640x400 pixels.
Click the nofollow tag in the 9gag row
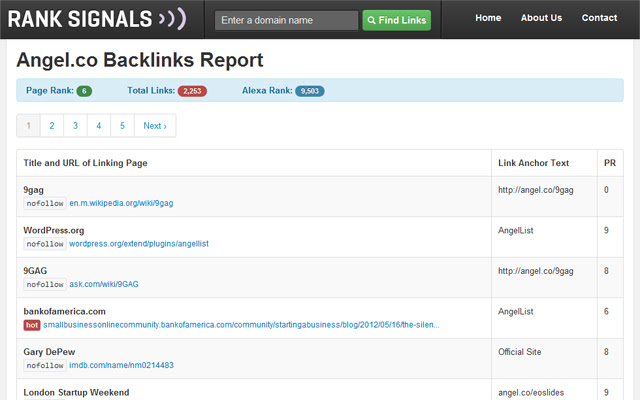pyautogui.click(x=45, y=203)
